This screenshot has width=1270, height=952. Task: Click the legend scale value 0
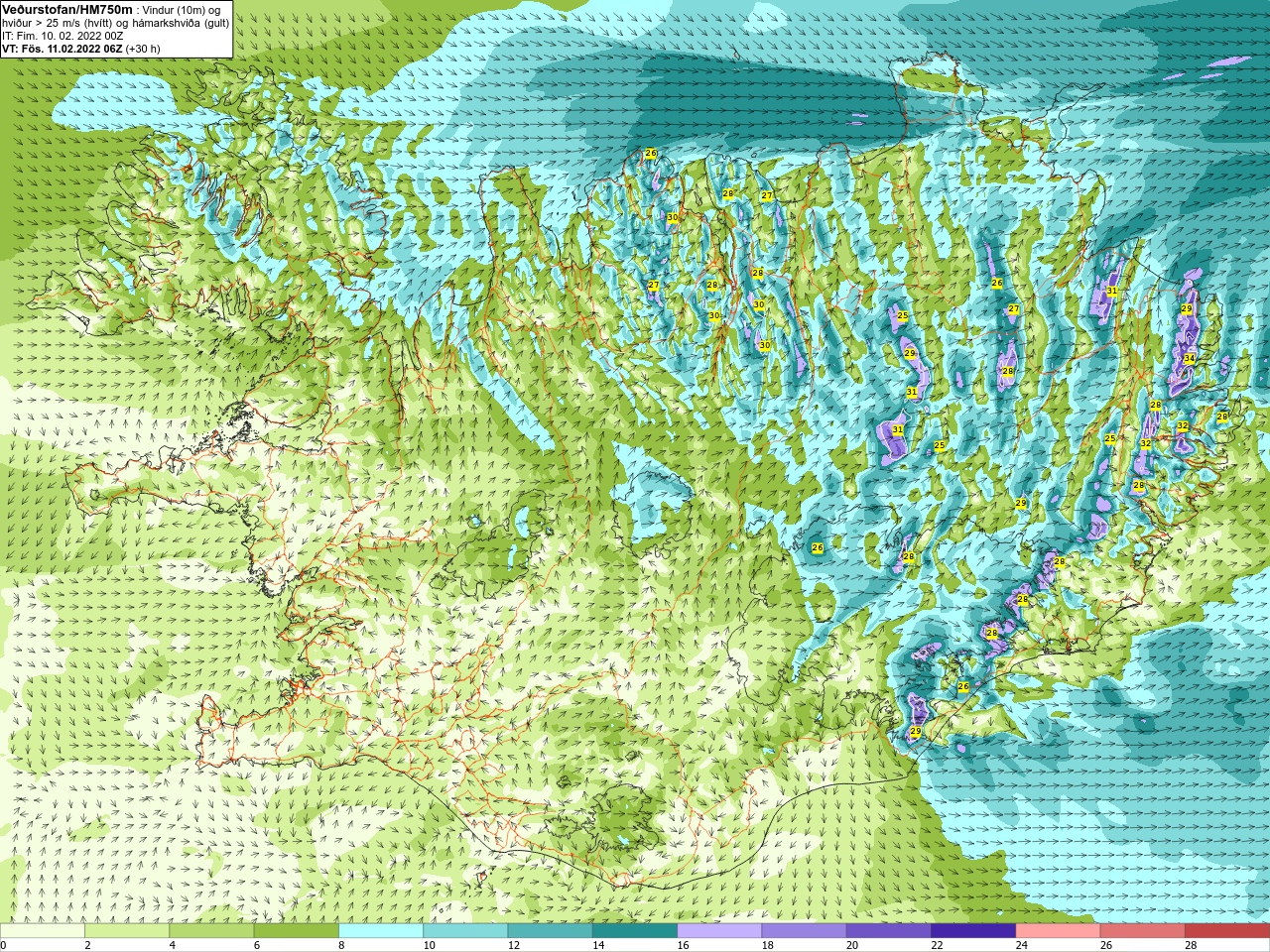pyautogui.click(x=3, y=945)
